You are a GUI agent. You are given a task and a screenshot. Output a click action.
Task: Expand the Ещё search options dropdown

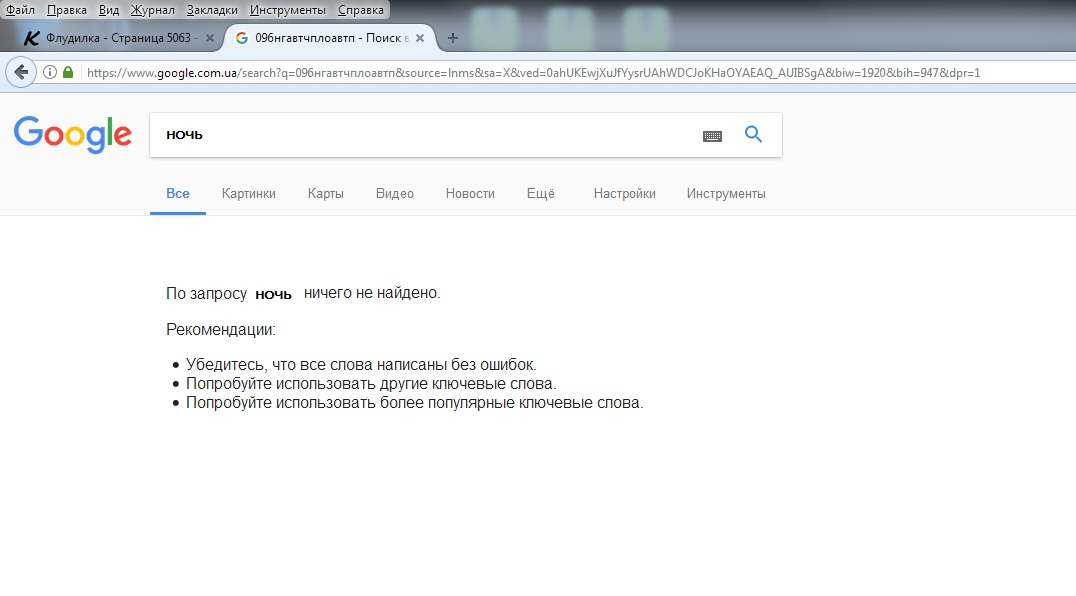click(540, 194)
